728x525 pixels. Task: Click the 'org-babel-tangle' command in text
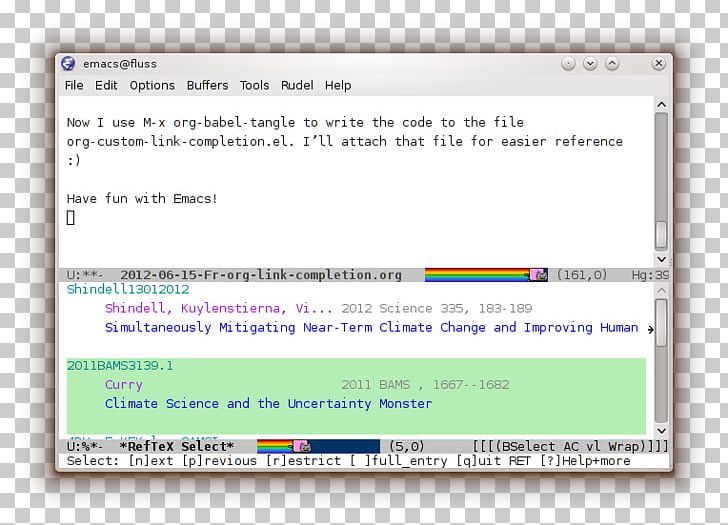(x=234, y=123)
